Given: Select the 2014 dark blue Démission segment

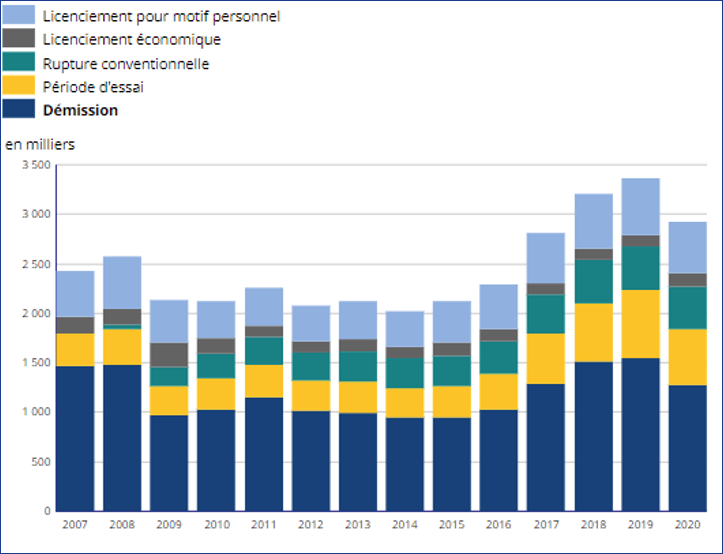Looking at the screenshot, I should [404, 464].
